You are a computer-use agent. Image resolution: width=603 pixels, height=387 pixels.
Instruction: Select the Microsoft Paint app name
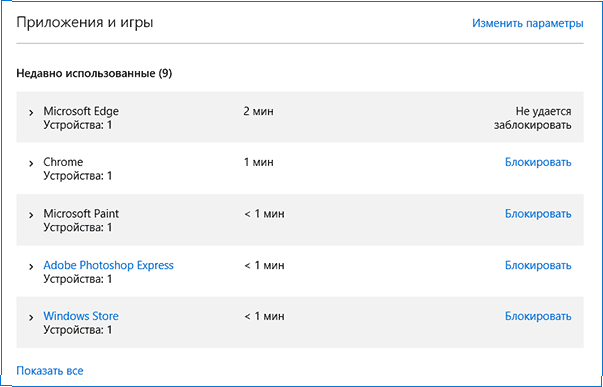pyautogui.click(x=81, y=214)
